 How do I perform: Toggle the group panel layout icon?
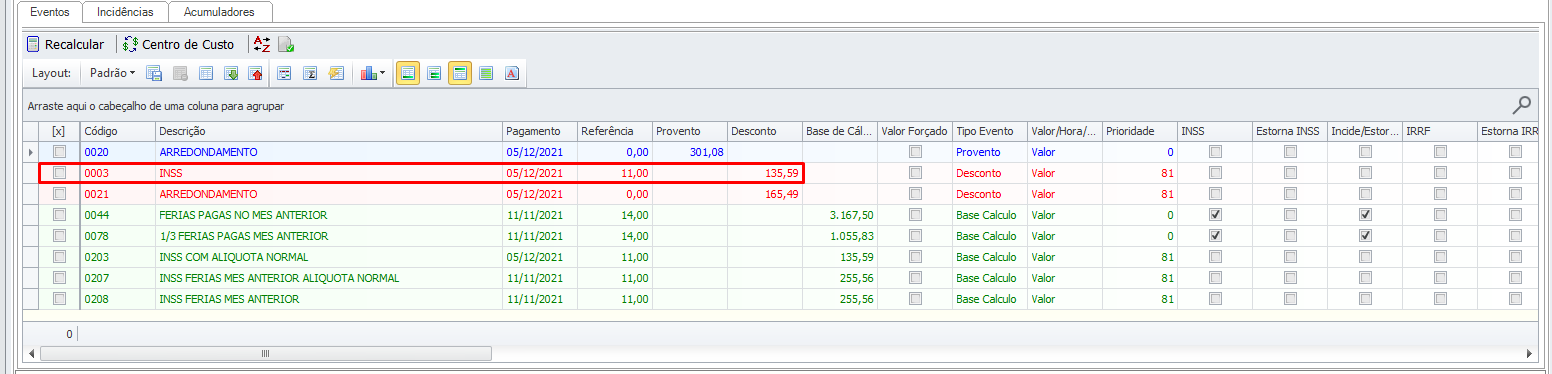click(434, 73)
